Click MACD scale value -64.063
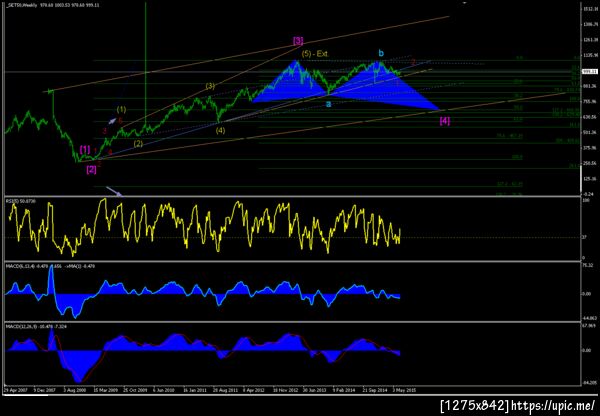This screenshot has width=600, height=416. [588, 318]
